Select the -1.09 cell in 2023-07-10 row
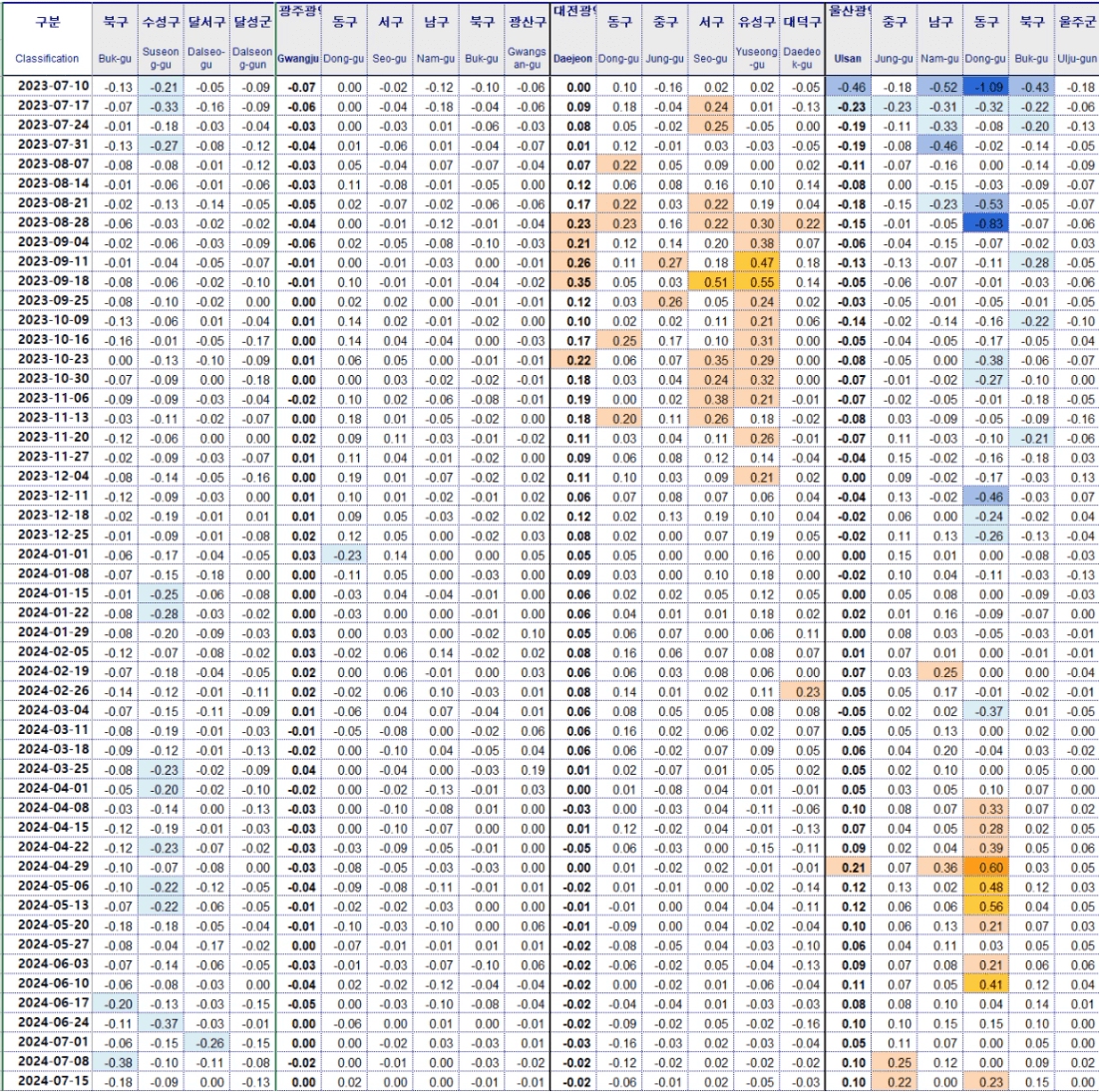 point(986,87)
